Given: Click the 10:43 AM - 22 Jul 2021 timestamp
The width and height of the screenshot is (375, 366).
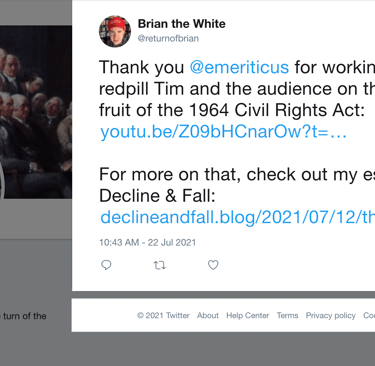Looking at the screenshot, I should click(x=147, y=242).
